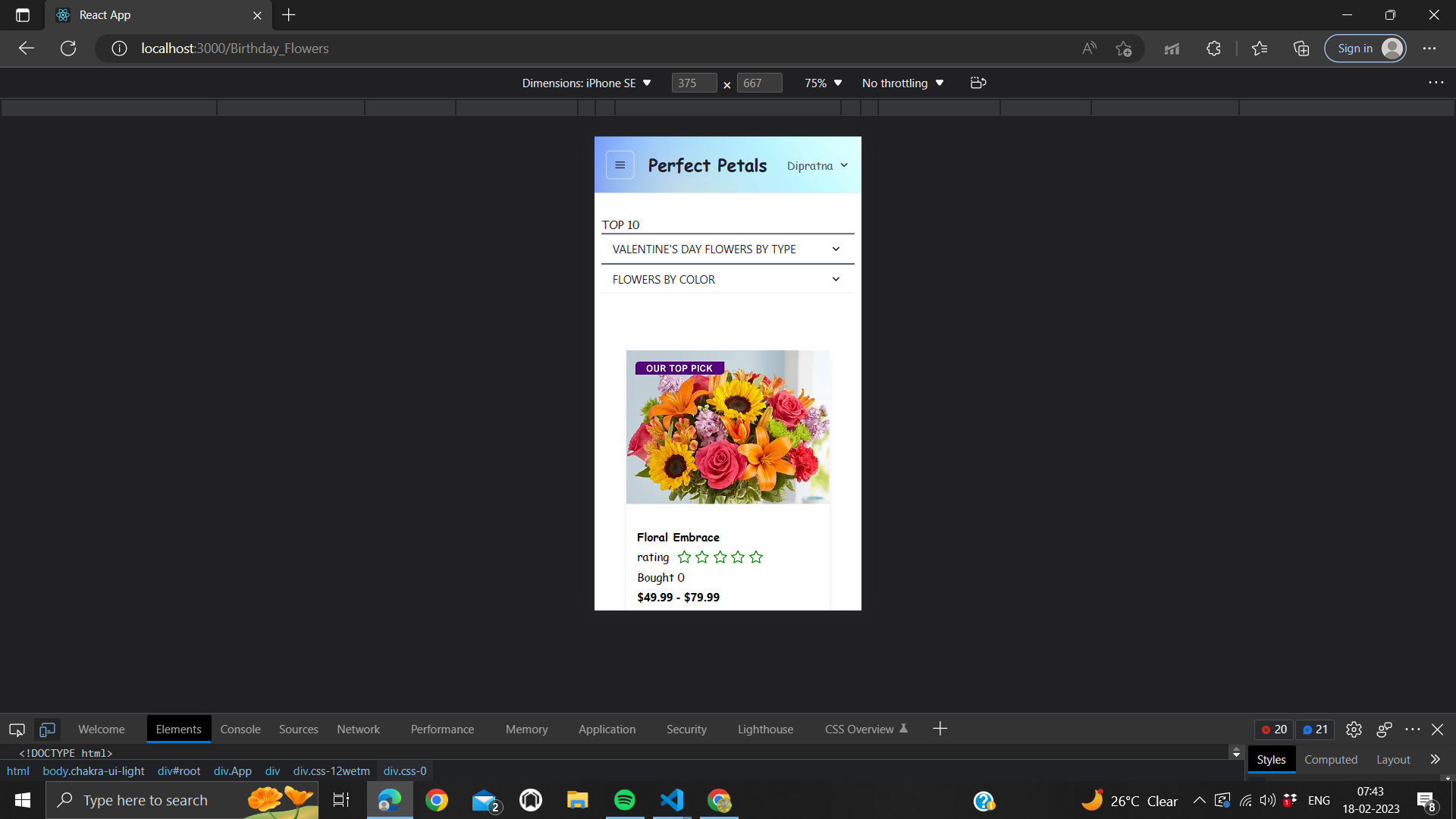Click the TOP 10 link

[620, 224]
